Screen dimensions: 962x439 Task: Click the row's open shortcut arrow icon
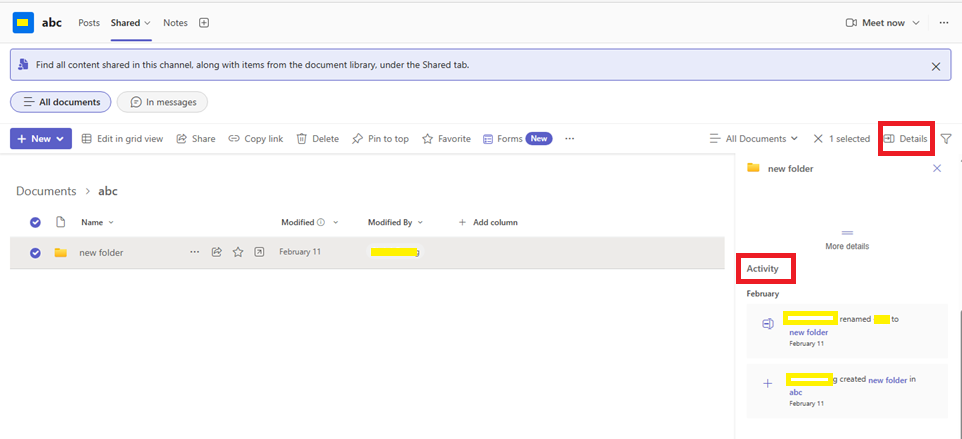coord(259,252)
